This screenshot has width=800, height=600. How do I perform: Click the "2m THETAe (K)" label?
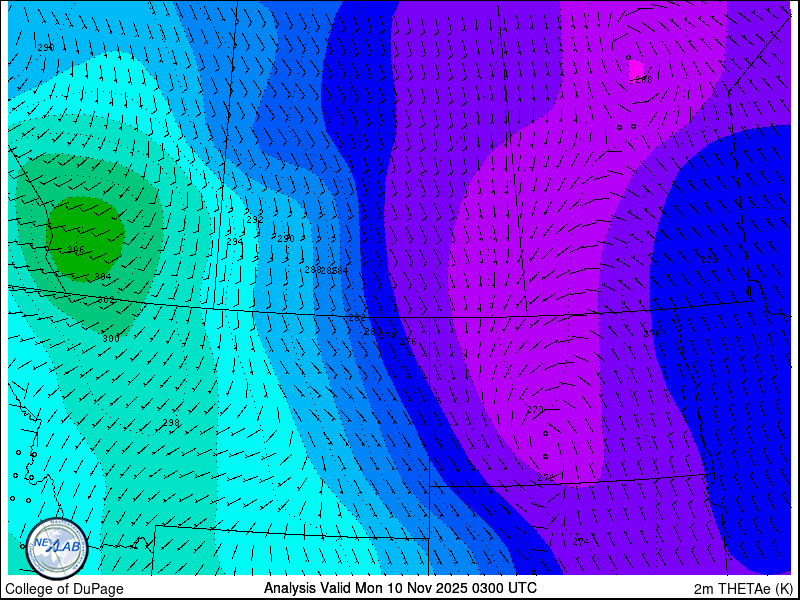[743, 589]
